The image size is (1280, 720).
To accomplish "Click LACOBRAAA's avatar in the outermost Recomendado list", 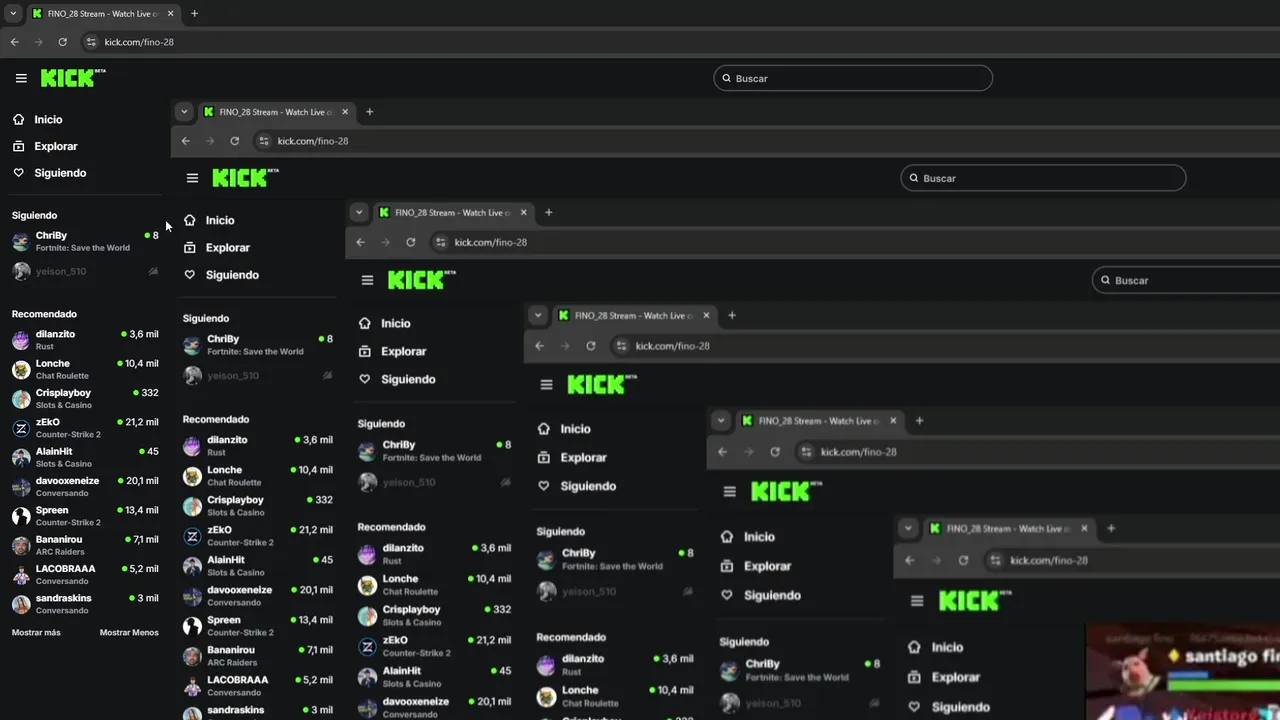I will pos(21,574).
